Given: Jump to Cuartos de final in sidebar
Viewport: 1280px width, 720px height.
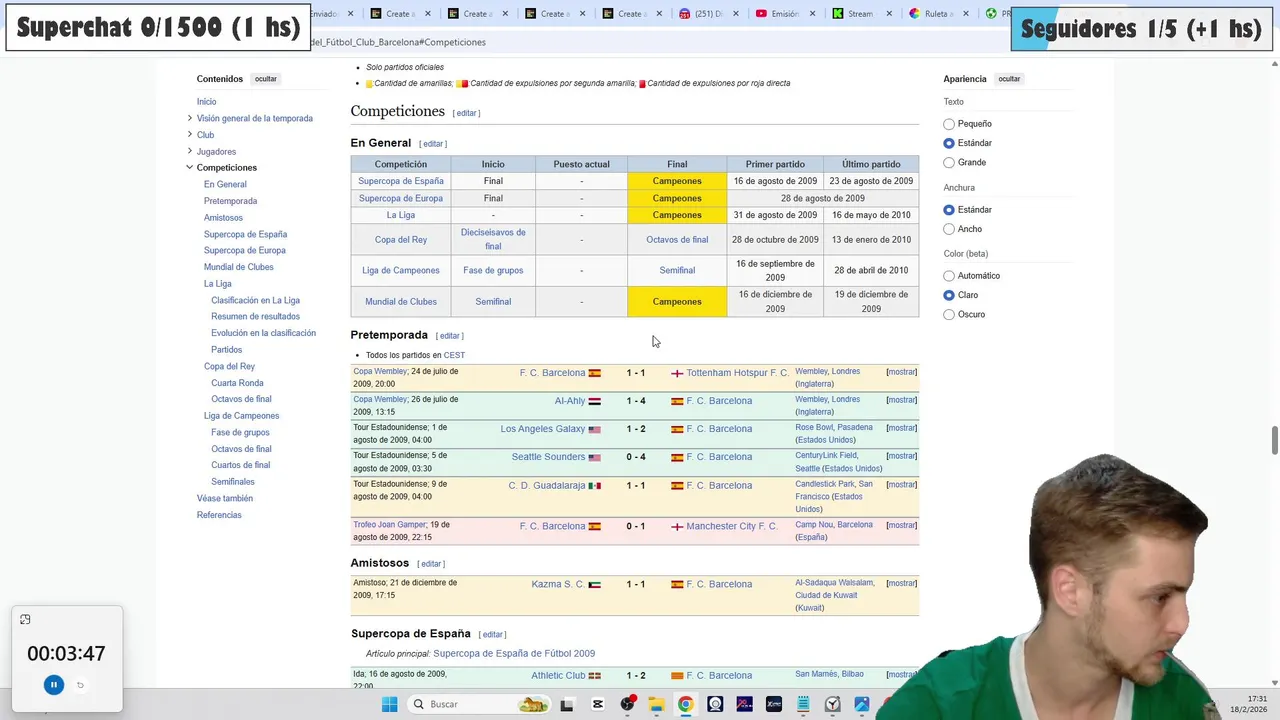Looking at the screenshot, I should point(240,465).
